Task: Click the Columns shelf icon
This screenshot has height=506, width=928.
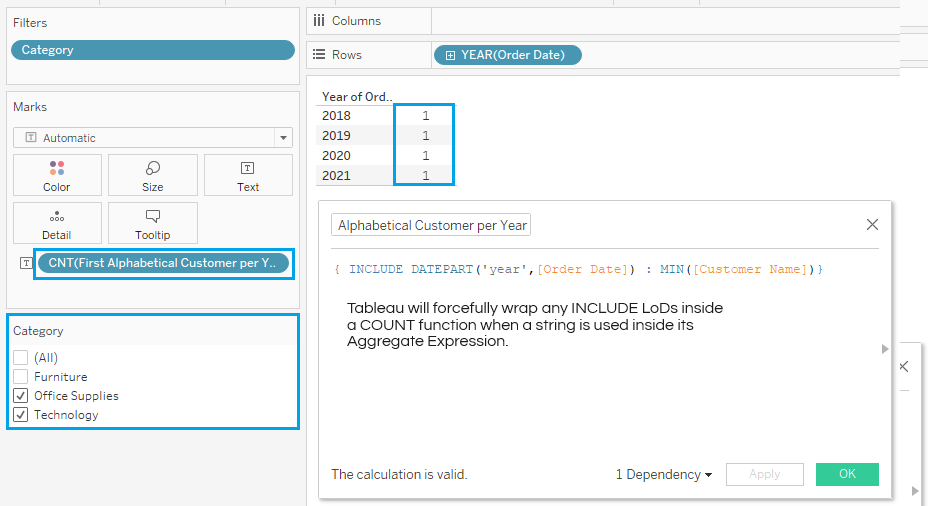Action: [319, 21]
